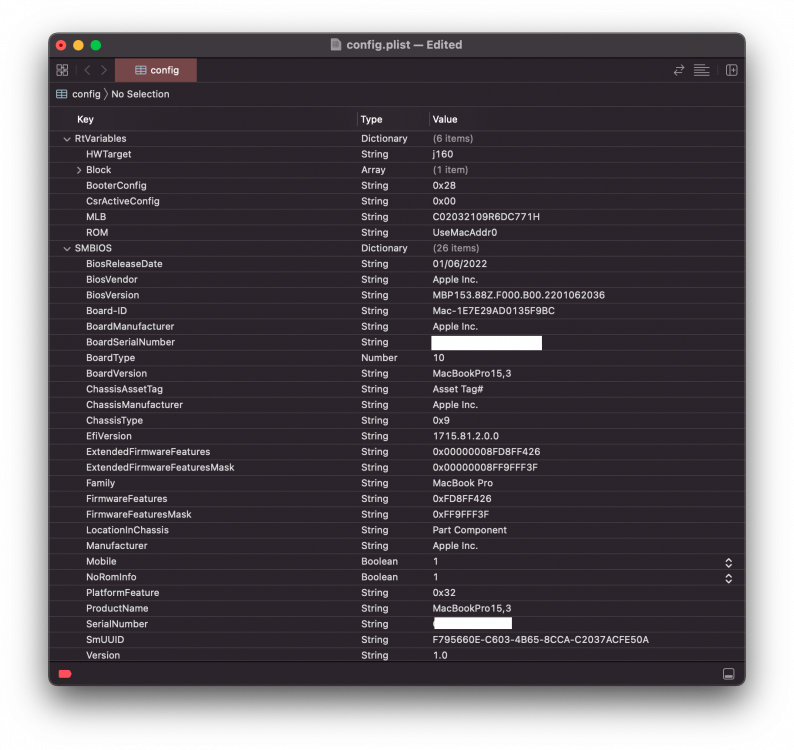Select PlatformFeature value 0x32
The image size is (794, 750).
444,593
